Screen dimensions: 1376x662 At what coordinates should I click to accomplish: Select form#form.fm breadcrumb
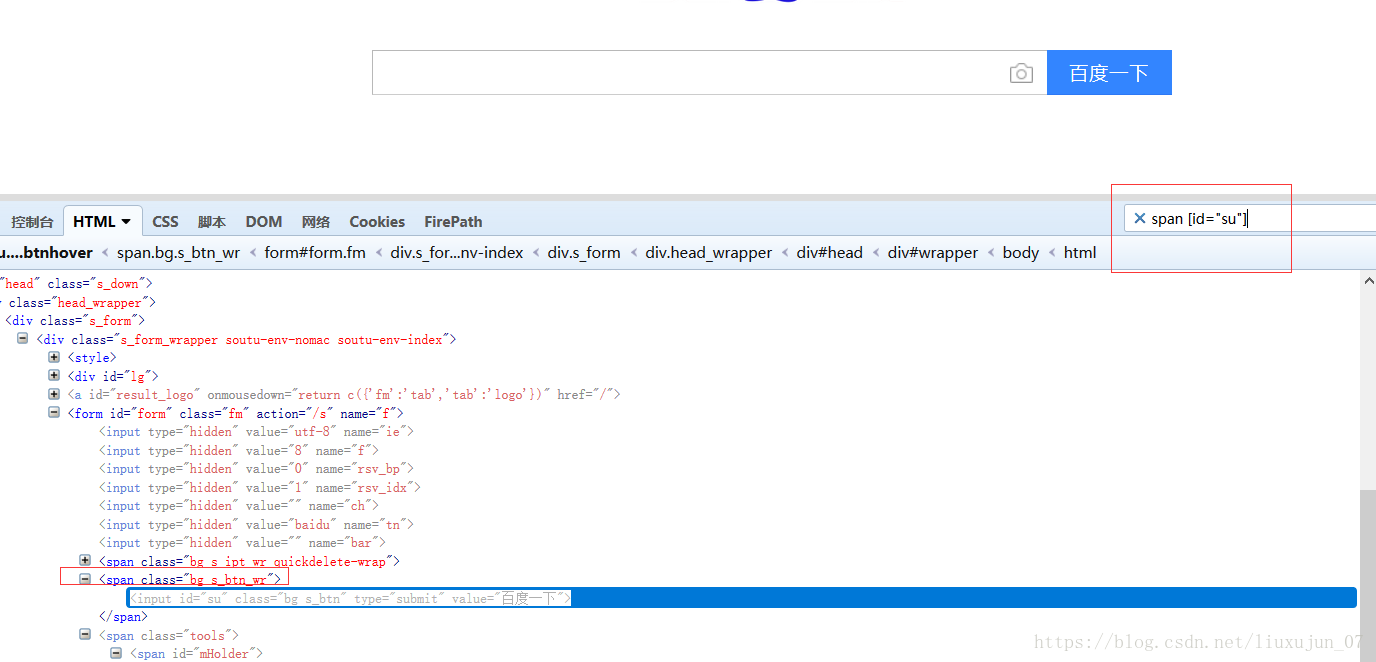(x=315, y=253)
